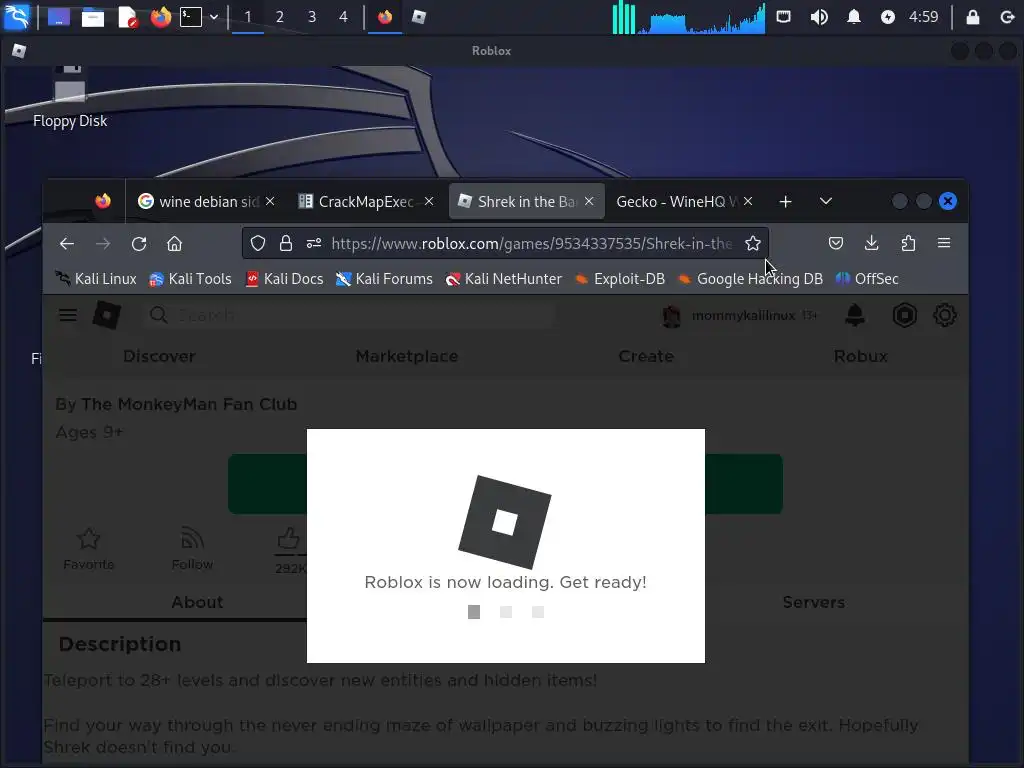Click the network connection tray icon
Screen dimensions: 1024x768
tap(783, 17)
